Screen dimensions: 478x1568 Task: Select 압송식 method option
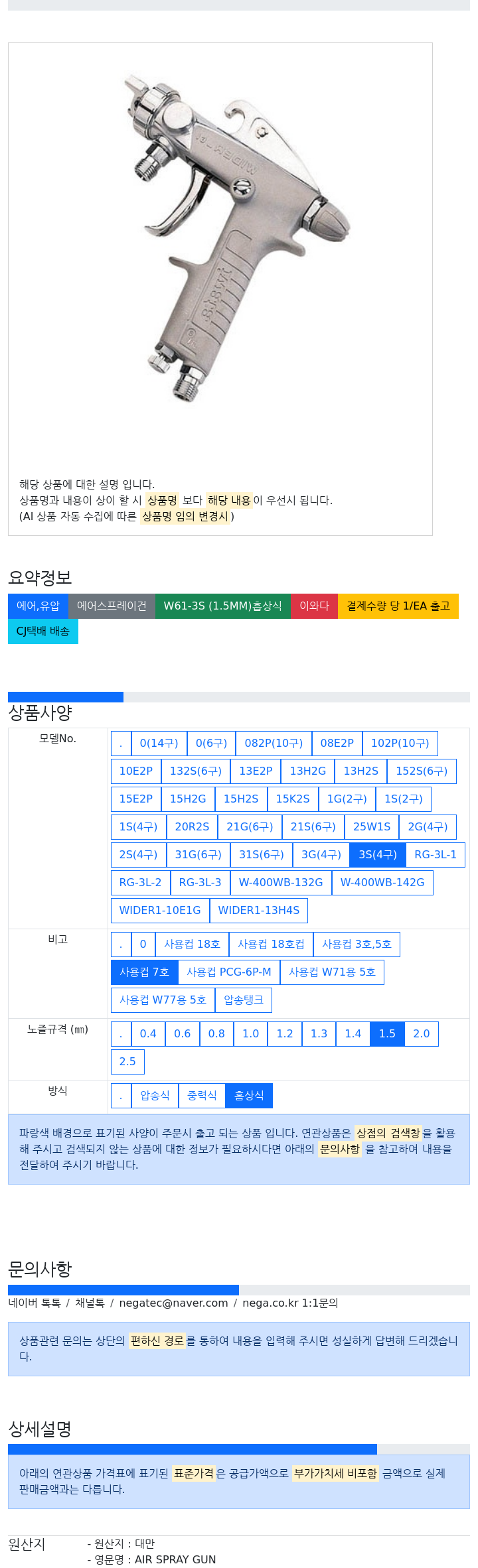point(155,1095)
